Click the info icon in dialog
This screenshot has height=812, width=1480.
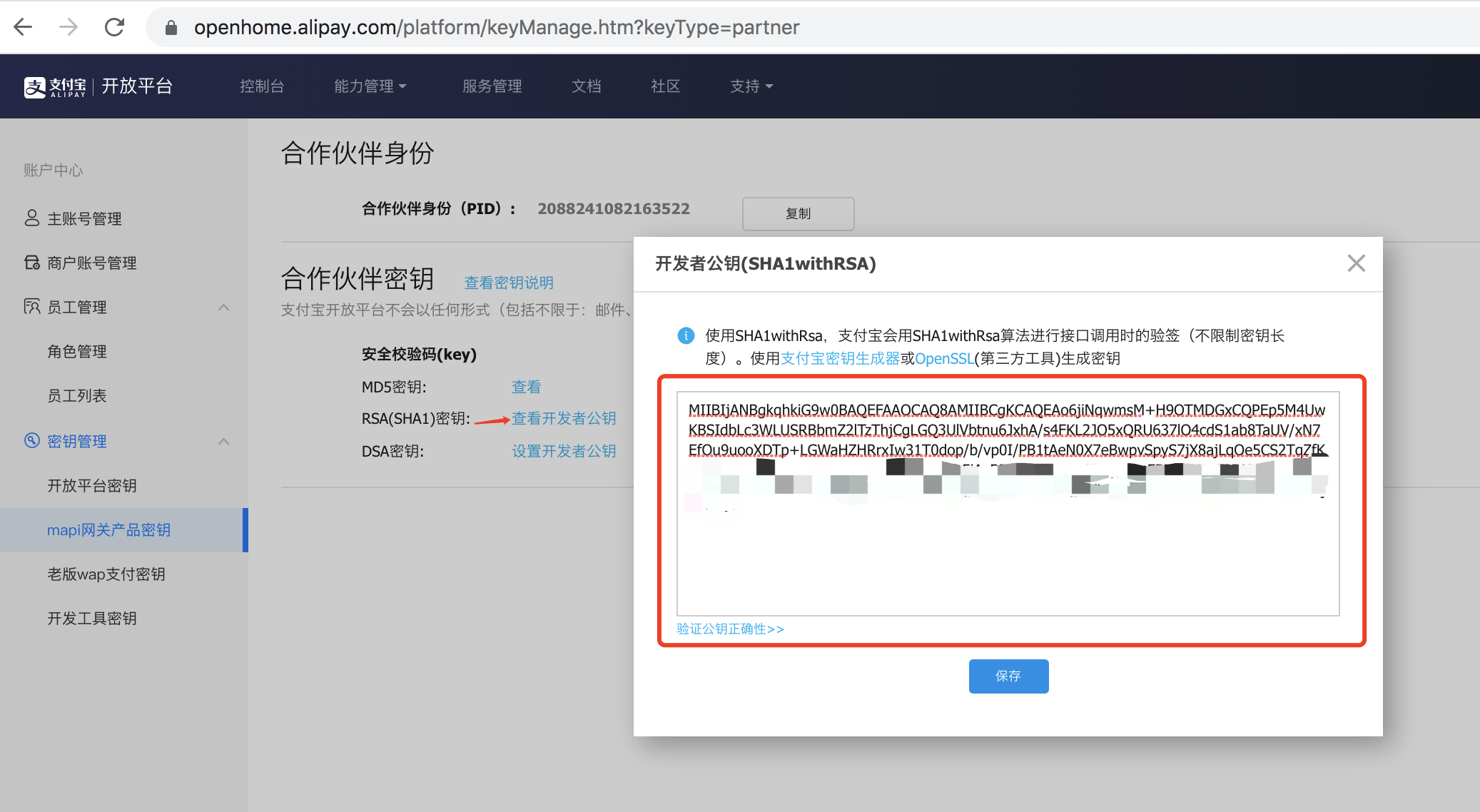[686, 335]
